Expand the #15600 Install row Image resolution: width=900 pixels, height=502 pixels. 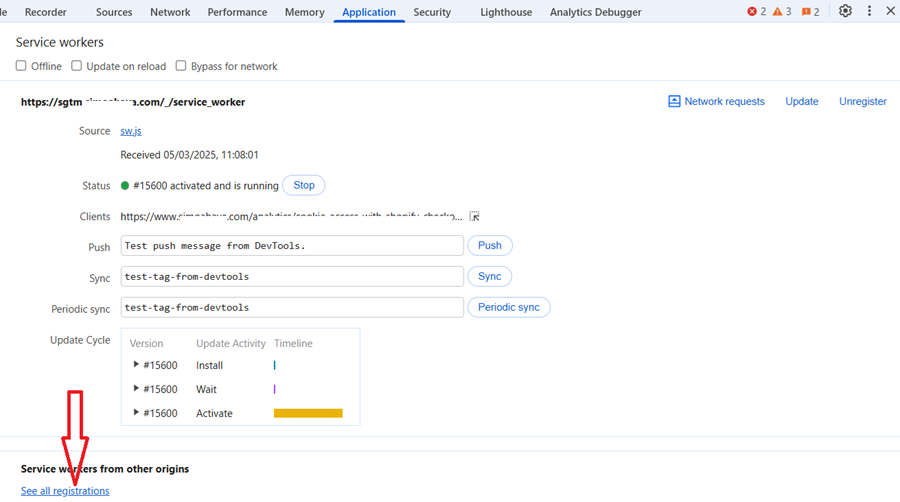(x=136, y=364)
